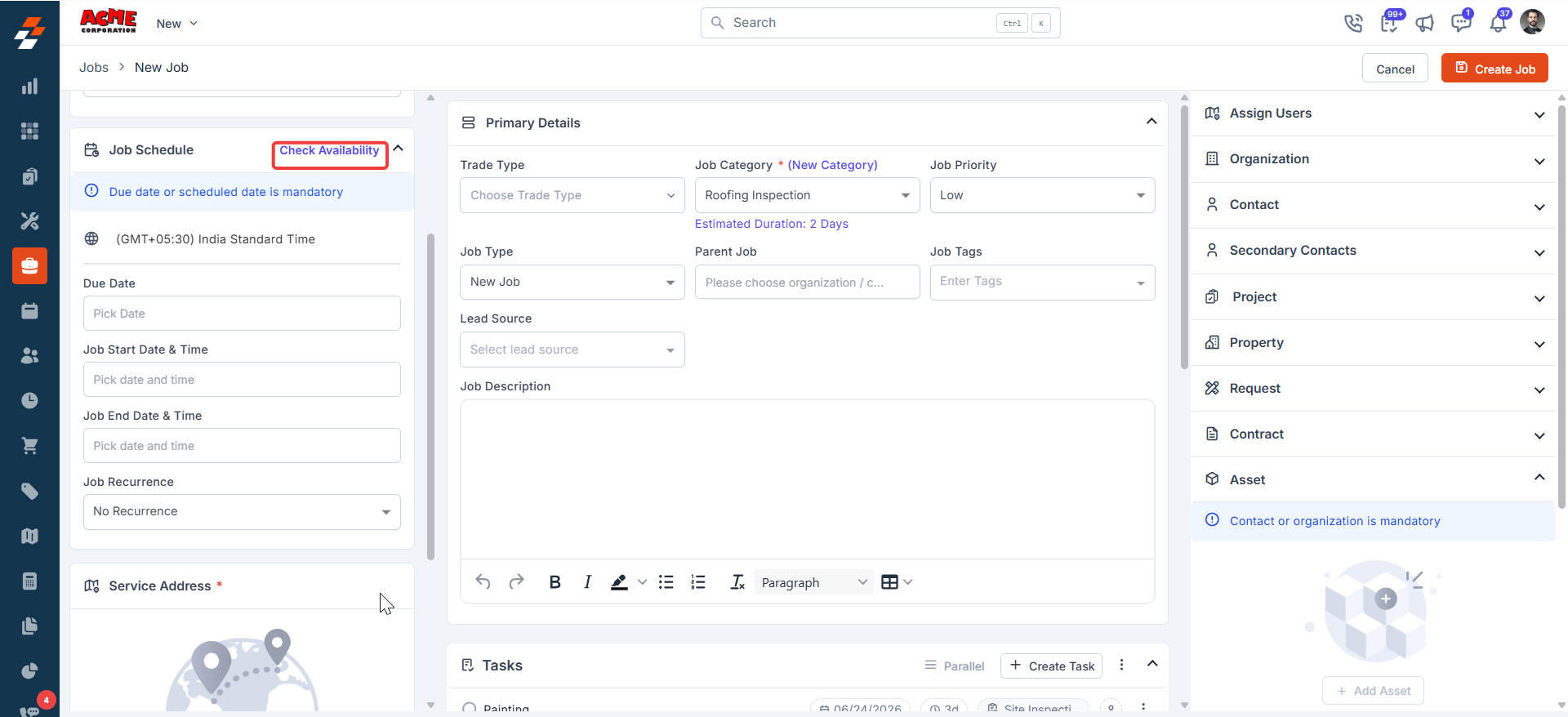Screen dimensions: 1568x717
Task: Click Check Availability link
Action: [329, 150]
